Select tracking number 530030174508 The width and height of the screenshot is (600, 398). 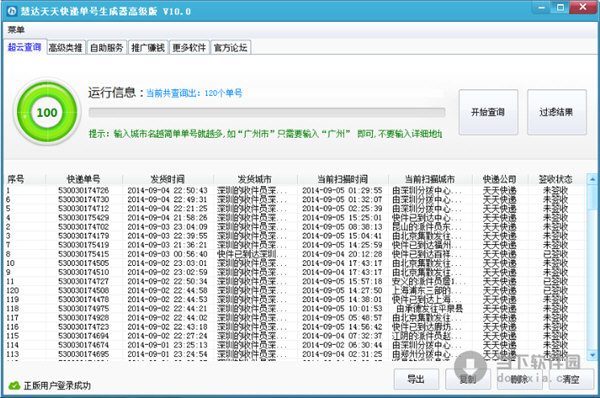tap(83, 290)
